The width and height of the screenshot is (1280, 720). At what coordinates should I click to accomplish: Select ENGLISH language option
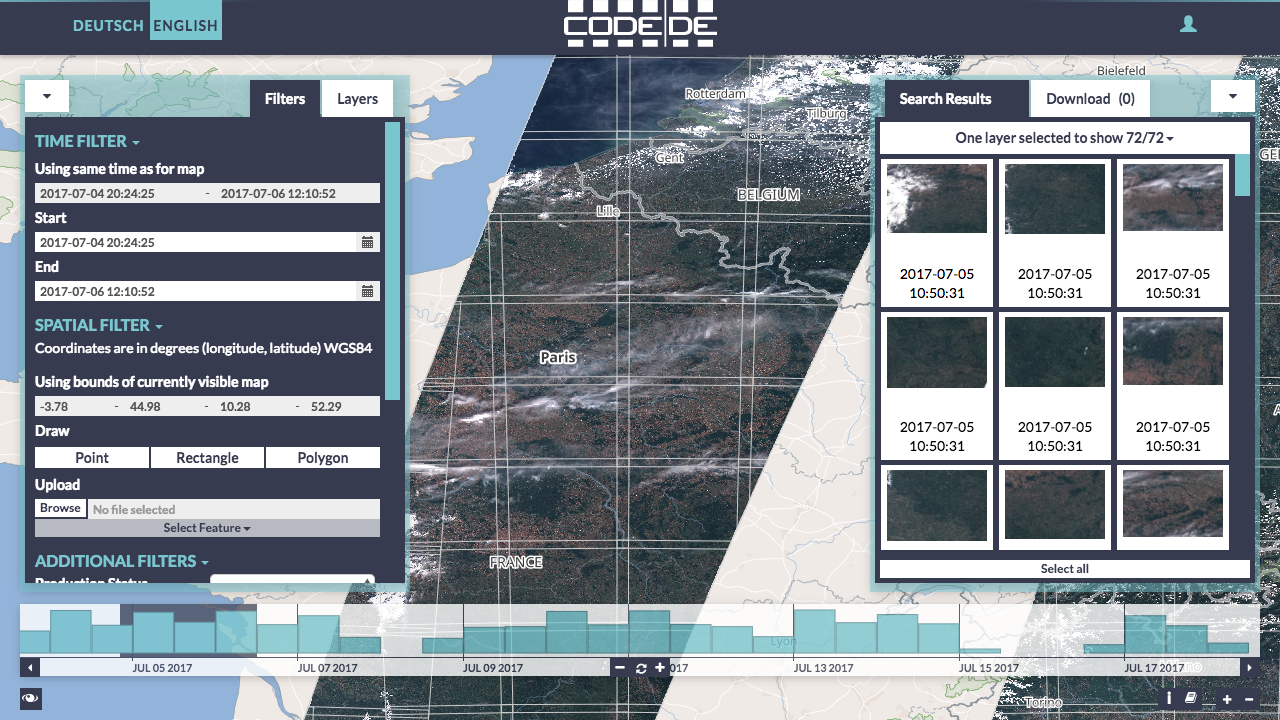pyautogui.click(x=185, y=26)
